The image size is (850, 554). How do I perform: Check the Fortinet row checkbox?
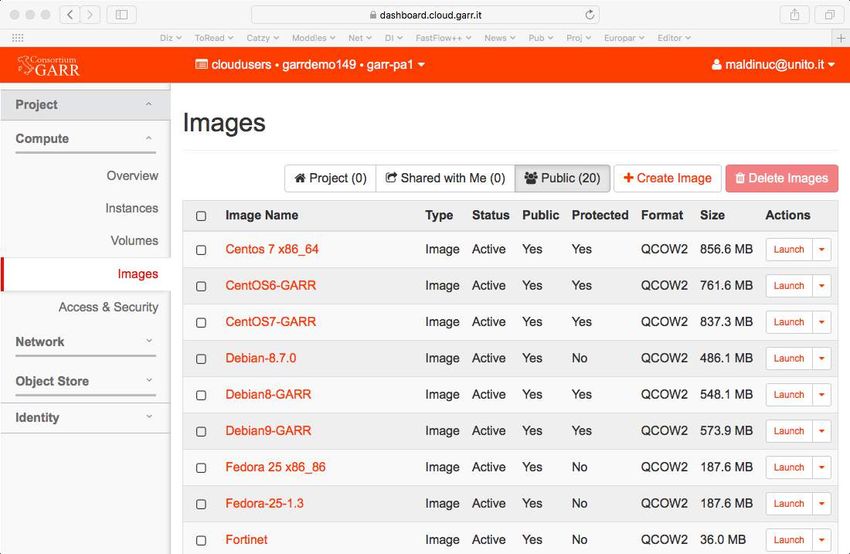click(201, 540)
